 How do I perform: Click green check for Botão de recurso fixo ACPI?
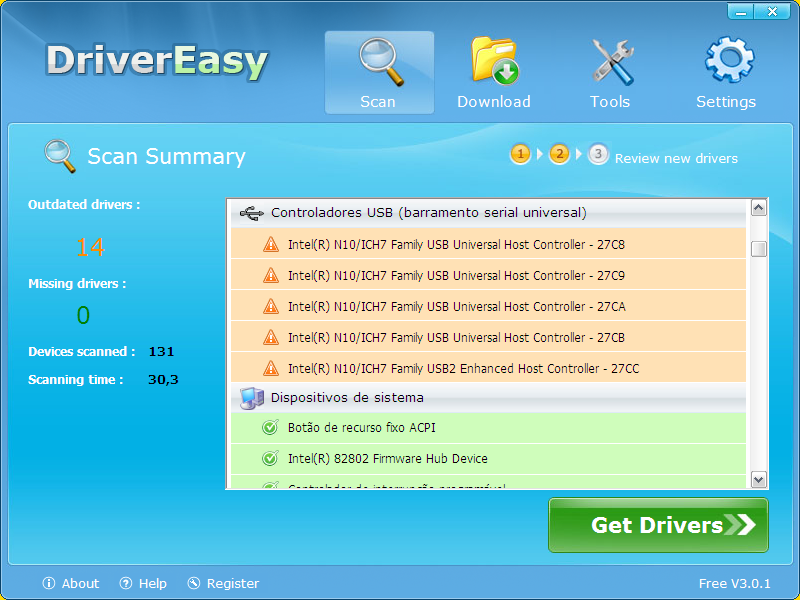[x=270, y=427]
